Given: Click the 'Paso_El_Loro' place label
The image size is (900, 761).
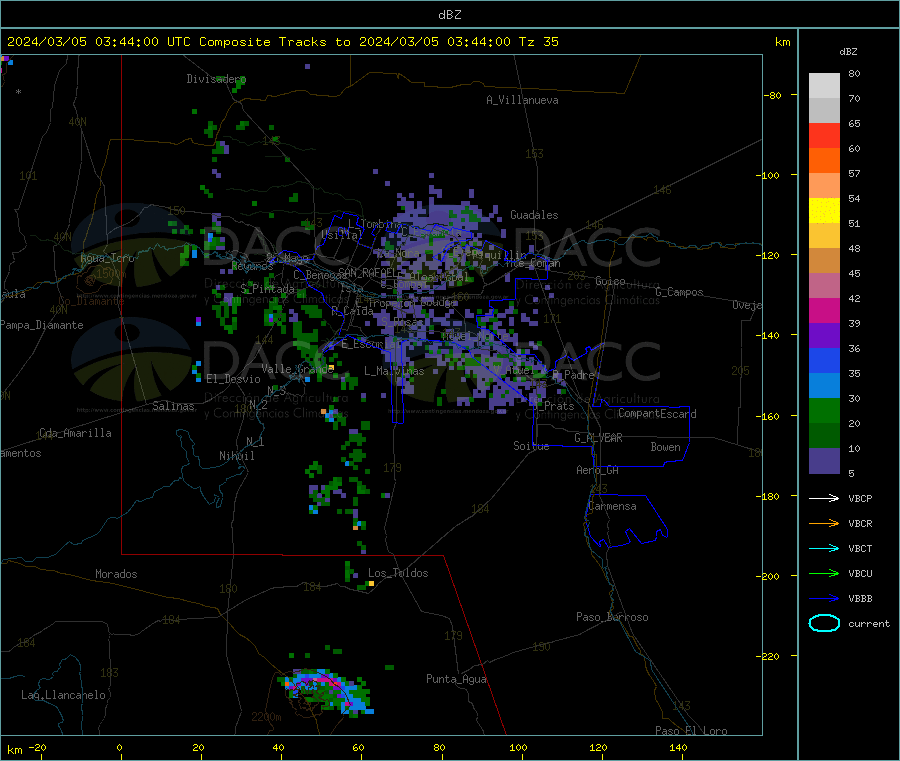Looking at the screenshot, I should (x=691, y=731).
